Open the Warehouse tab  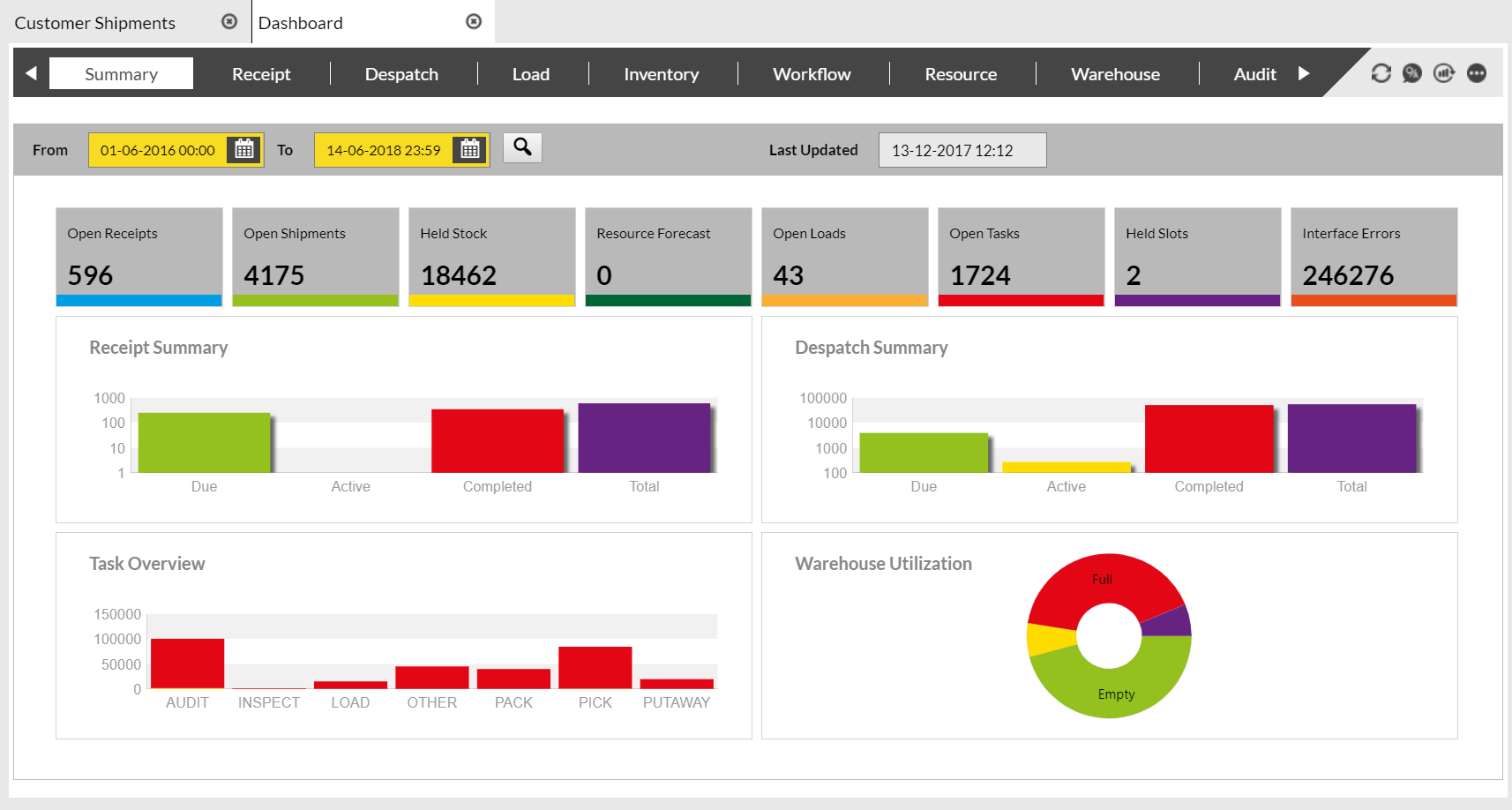click(1115, 74)
